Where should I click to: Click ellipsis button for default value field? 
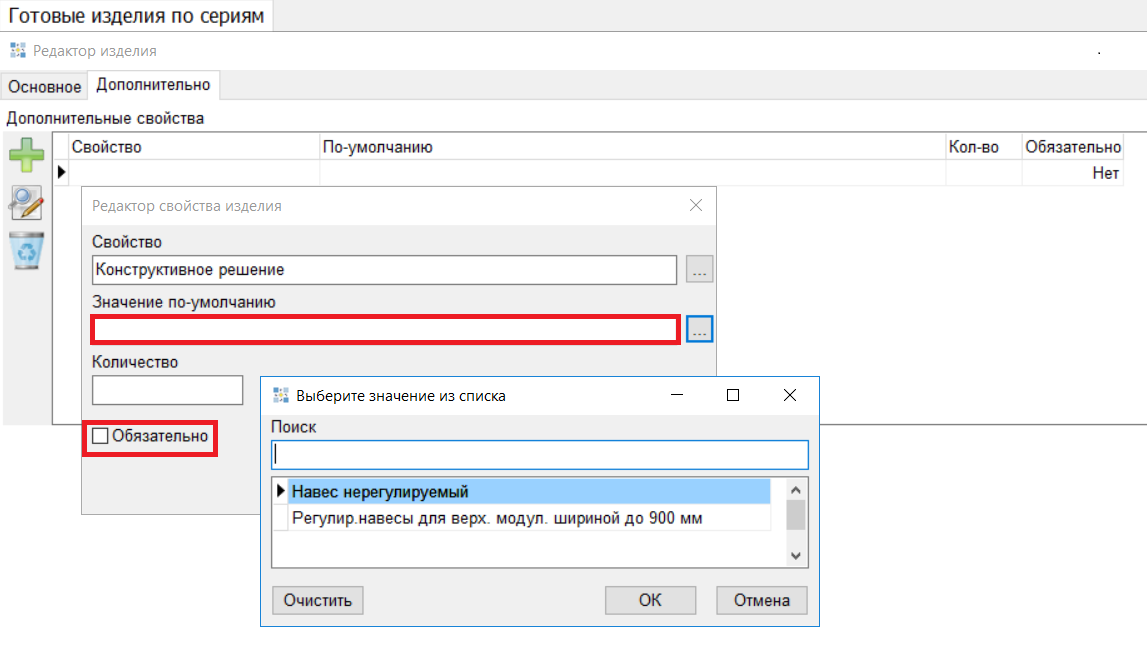tap(699, 329)
